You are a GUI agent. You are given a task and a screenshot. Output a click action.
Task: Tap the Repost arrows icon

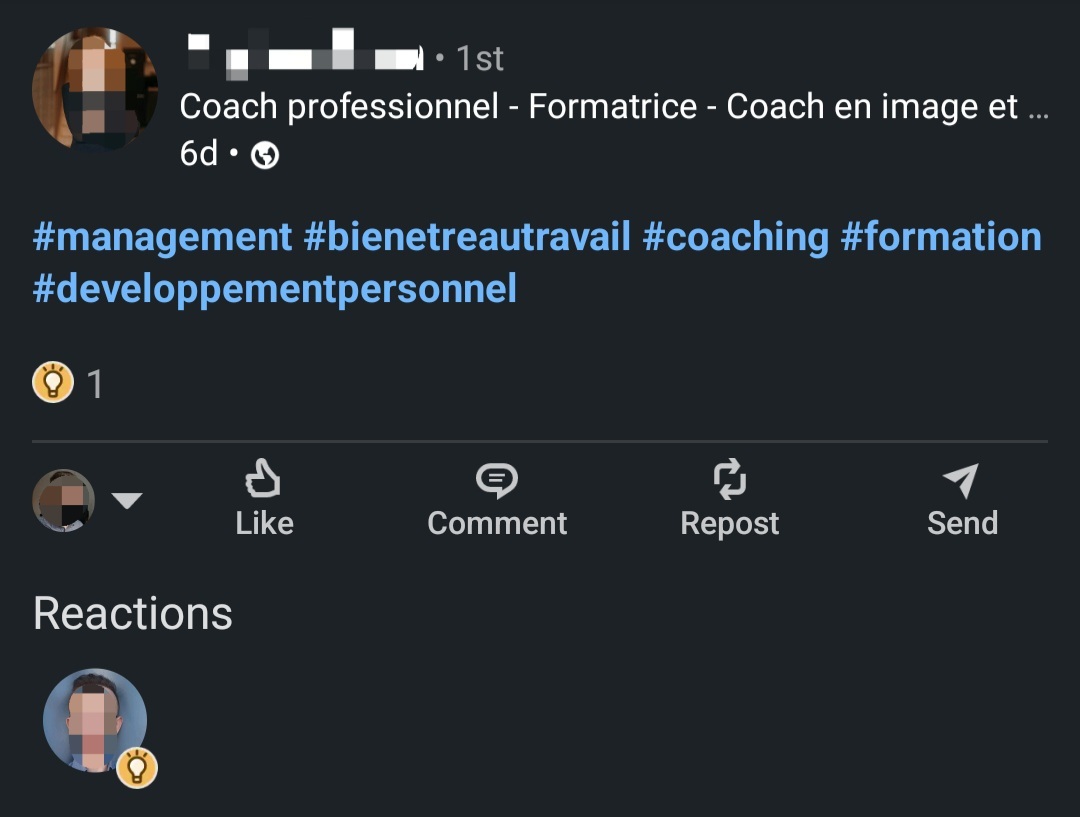pyautogui.click(x=729, y=480)
